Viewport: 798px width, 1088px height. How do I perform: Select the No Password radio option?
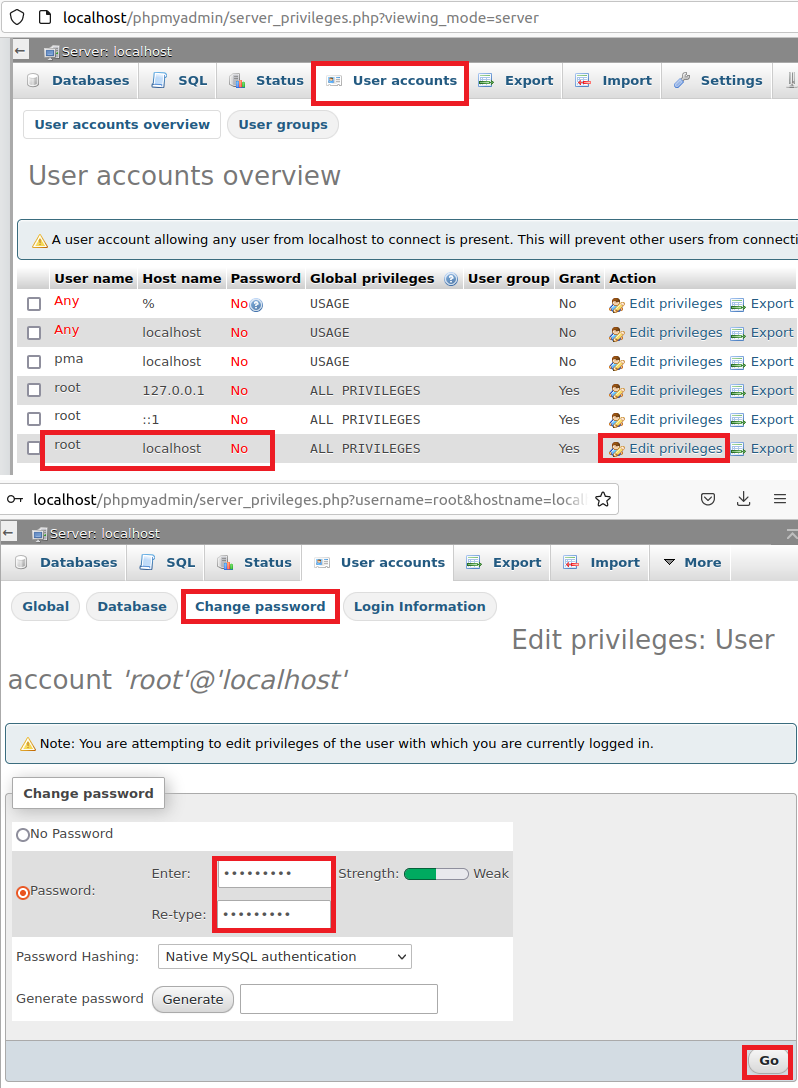[23, 835]
